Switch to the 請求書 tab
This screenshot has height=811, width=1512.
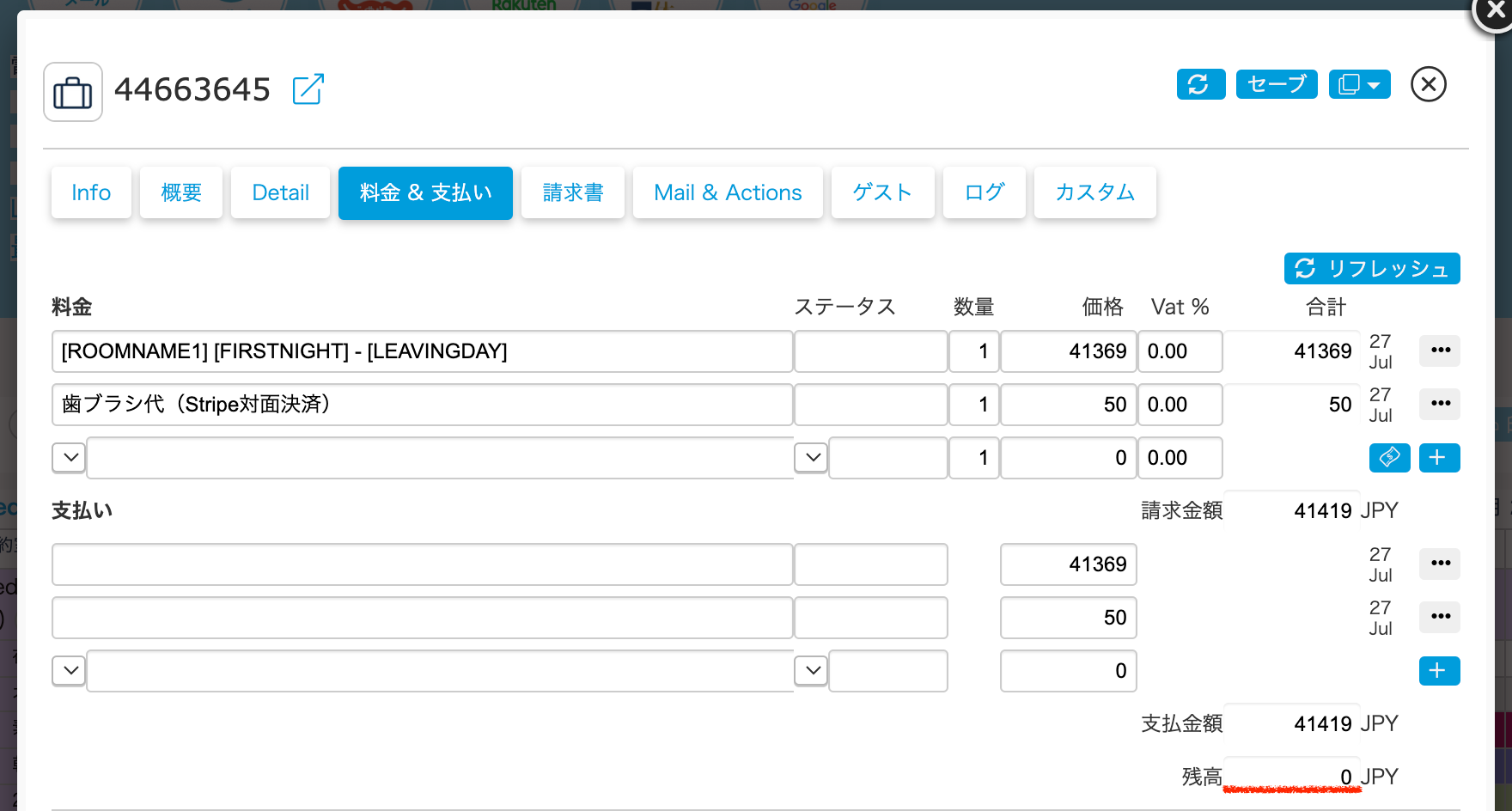(572, 192)
